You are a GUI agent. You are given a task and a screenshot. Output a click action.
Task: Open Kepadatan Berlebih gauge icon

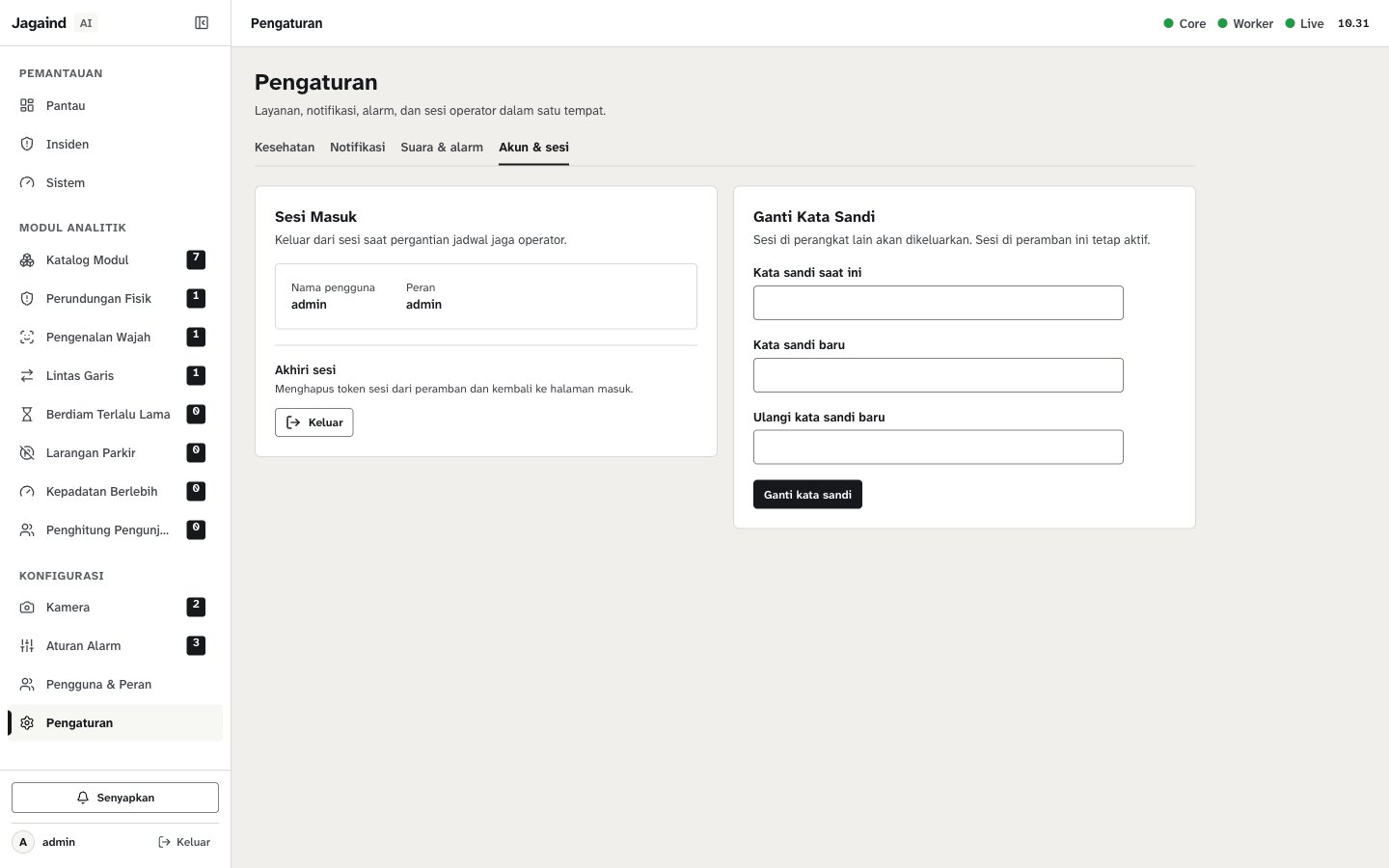tap(27, 491)
